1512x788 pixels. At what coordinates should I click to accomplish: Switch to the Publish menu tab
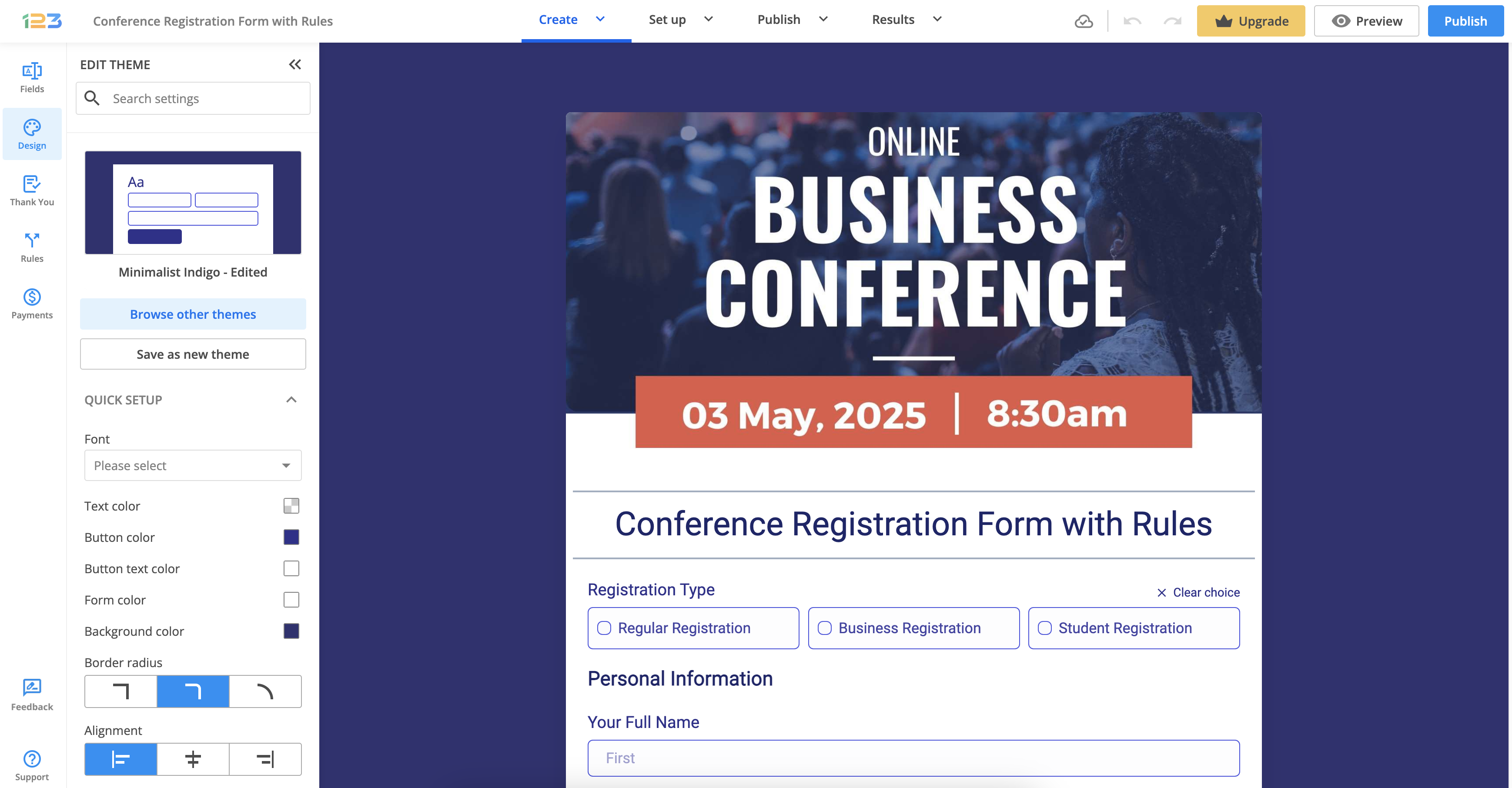pyautogui.click(x=778, y=20)
